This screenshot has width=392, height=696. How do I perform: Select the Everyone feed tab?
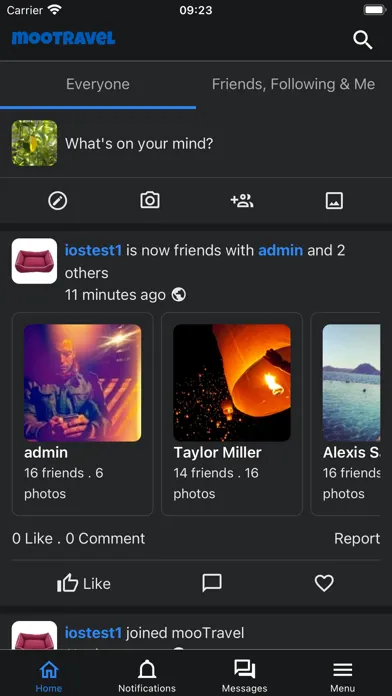click(x=98, y=84)
